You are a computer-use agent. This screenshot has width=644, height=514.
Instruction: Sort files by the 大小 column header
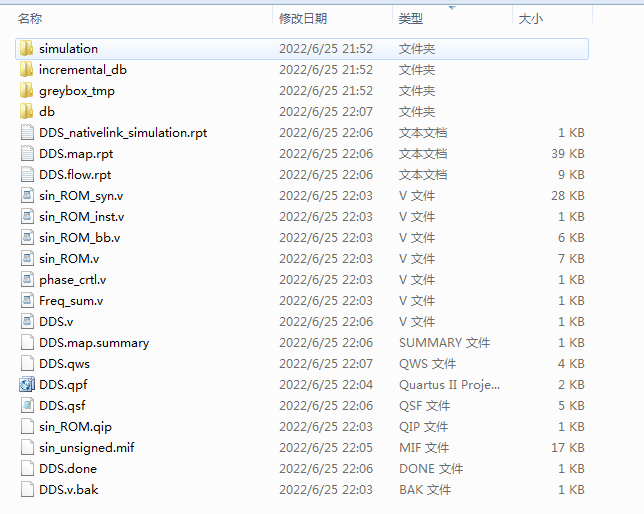(531, 18)
